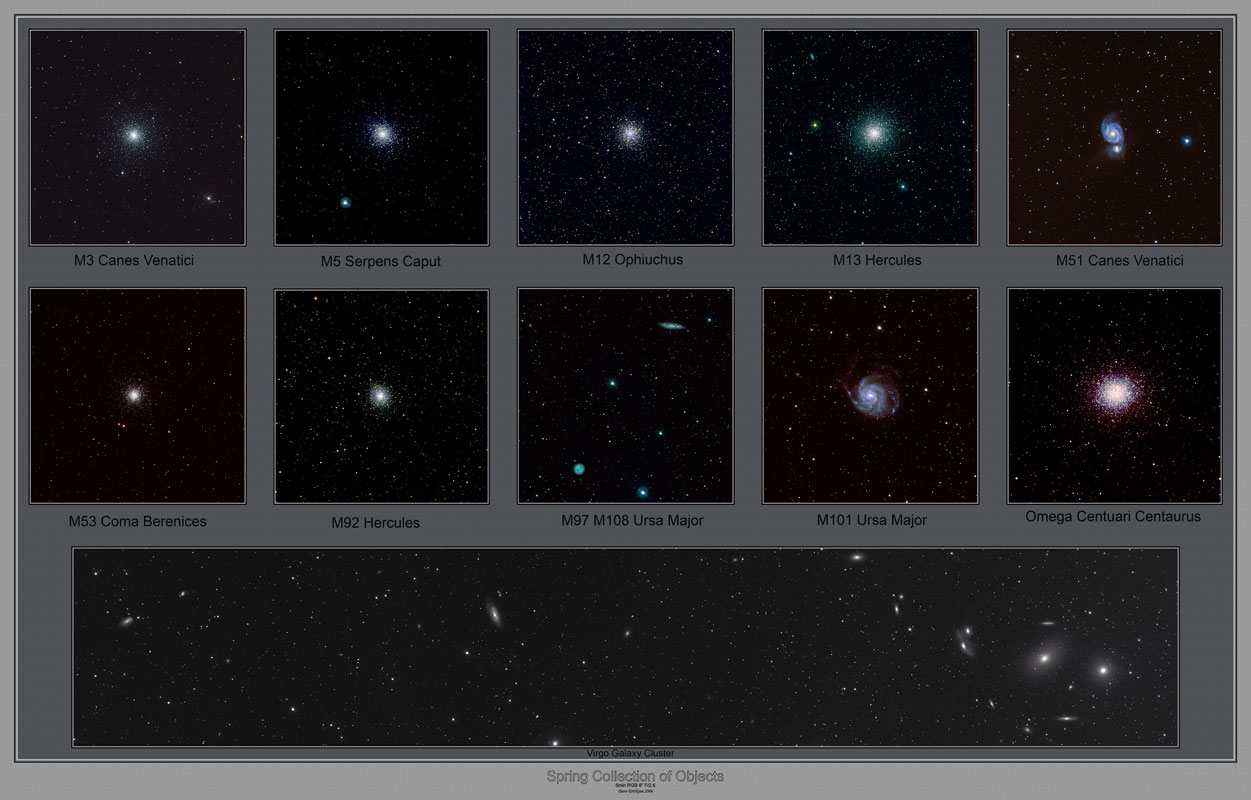Open the M5 Serpens Caput image
This screenshot has width=1251, height=800.
[381, 137]
